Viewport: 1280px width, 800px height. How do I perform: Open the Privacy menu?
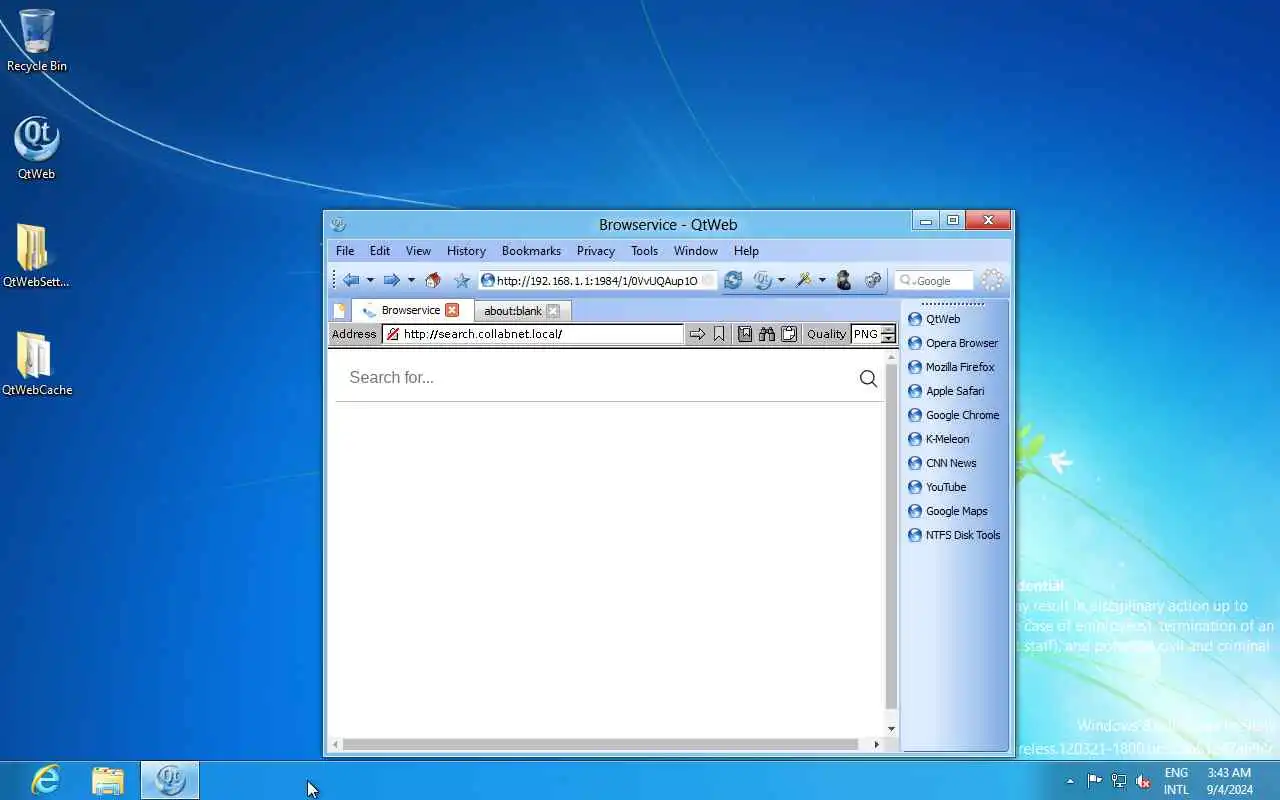(x=596, y=251)
